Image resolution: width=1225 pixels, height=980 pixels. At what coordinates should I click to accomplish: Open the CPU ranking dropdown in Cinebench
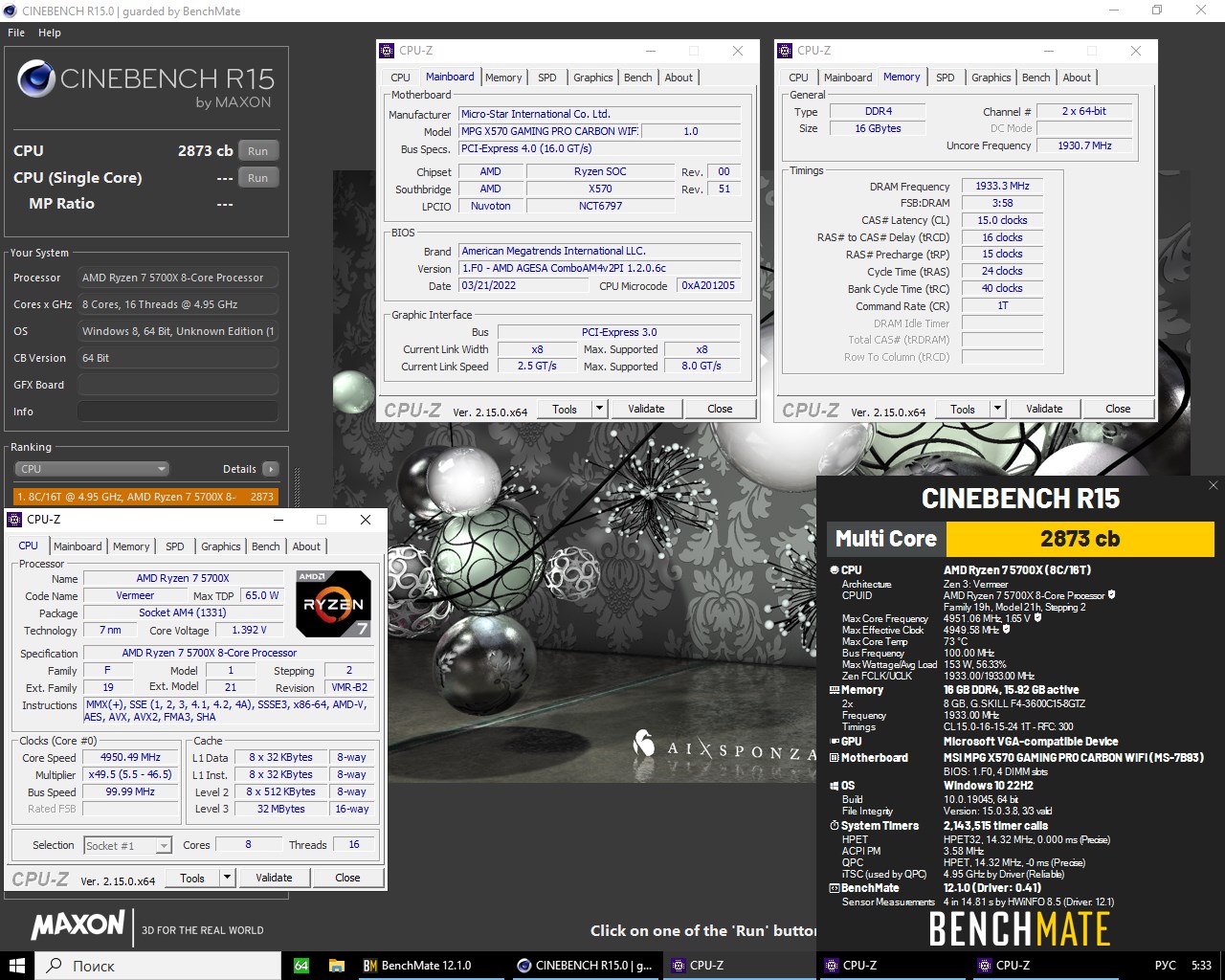(92, 469)
